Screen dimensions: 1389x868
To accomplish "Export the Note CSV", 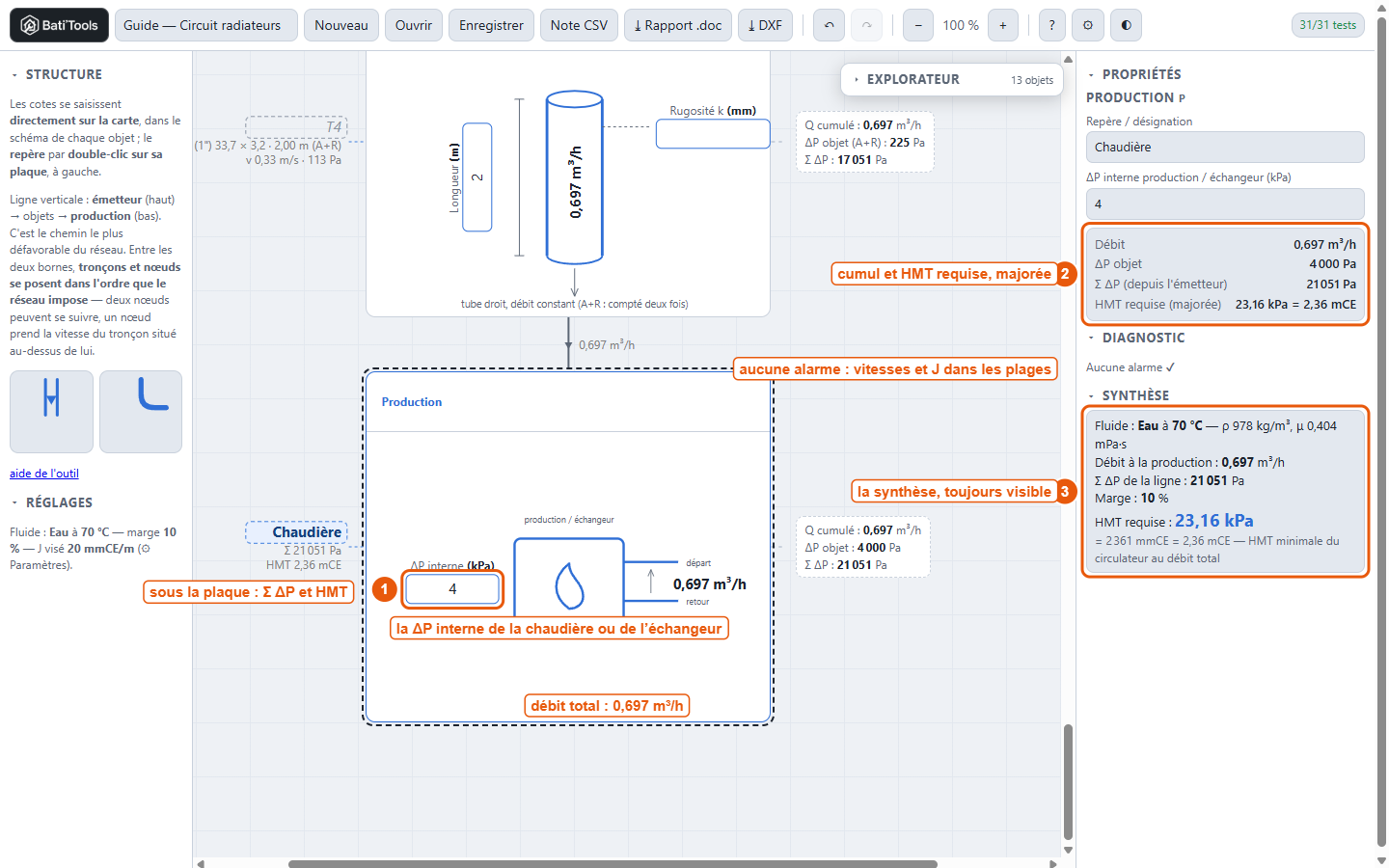I will coord(579,25).
